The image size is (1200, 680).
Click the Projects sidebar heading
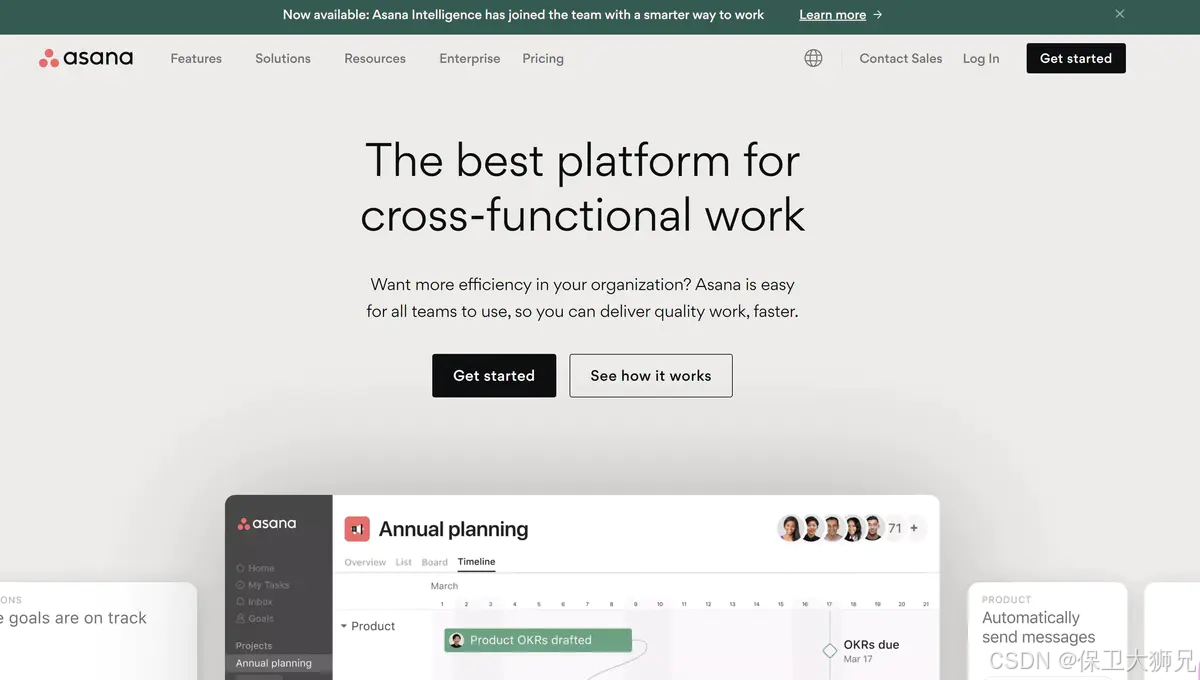254,646
